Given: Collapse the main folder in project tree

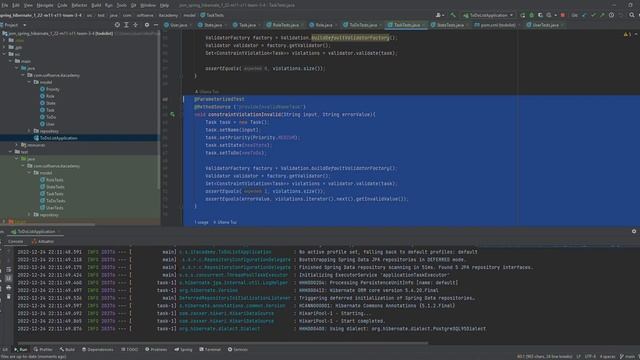Looking at the screenshot, I should coord(11,61).
